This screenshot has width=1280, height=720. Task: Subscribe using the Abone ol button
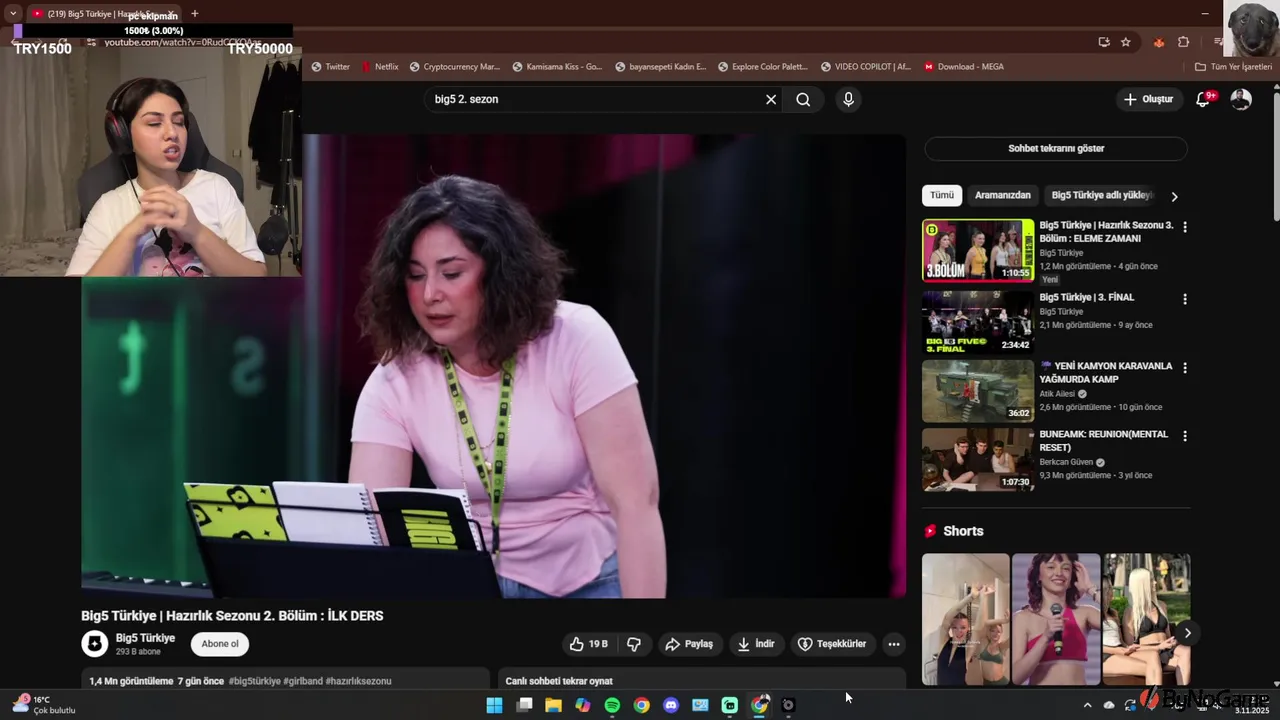(x=220, y=644)
